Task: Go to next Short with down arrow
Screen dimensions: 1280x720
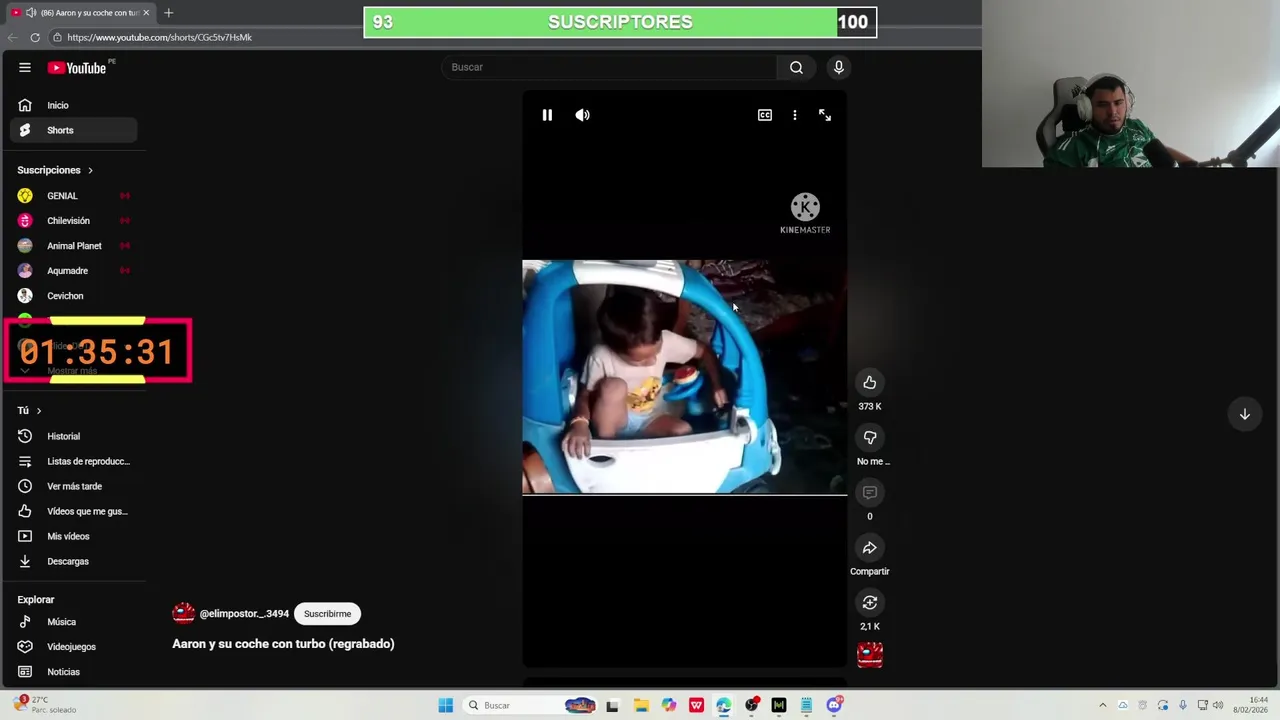Action: click(1245, 414)
